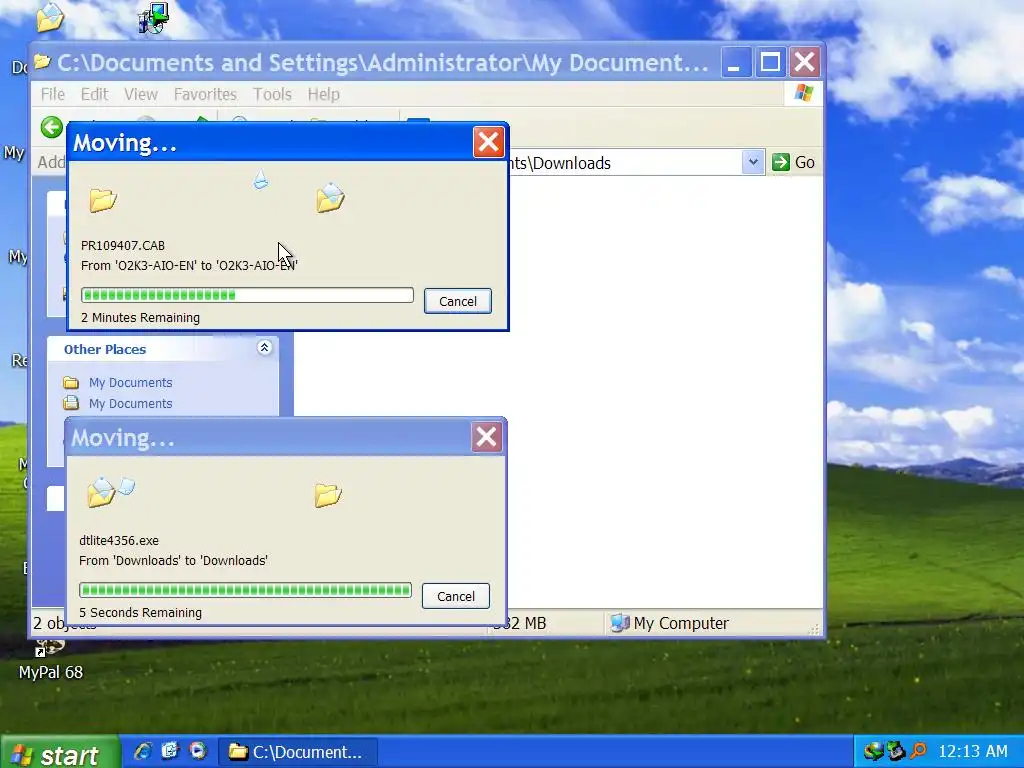This screenshot has width=1024, height=768.
Task: Open the Edit menu
Action: pos(94,94)
